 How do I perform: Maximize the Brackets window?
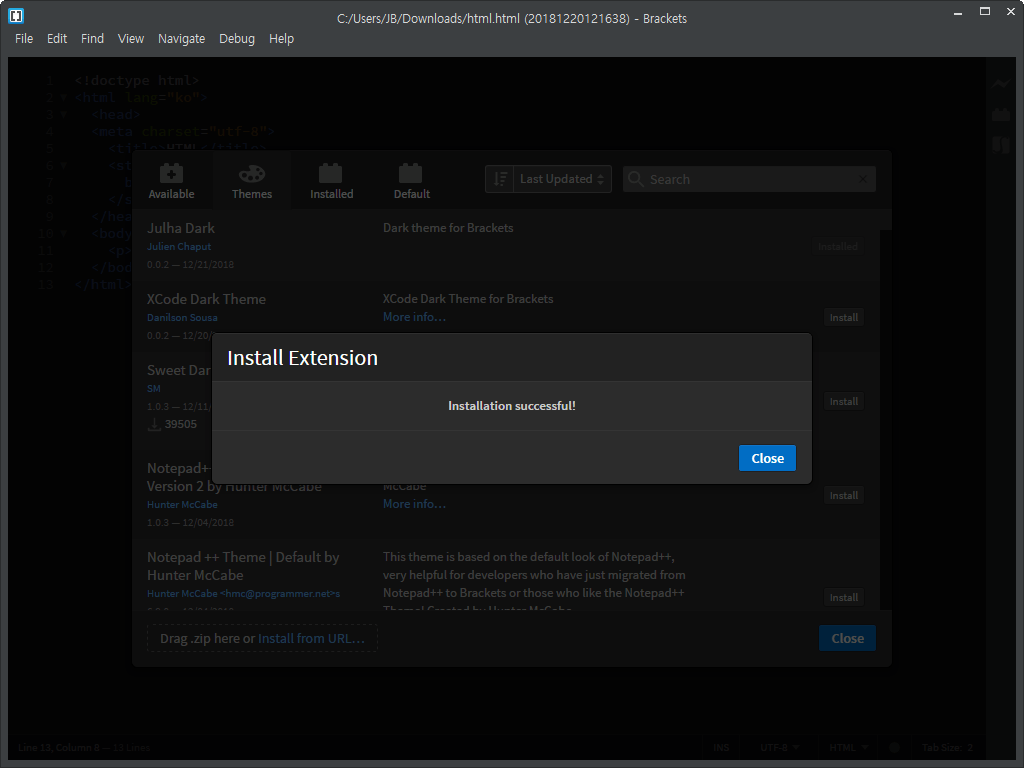coord(985,11)
